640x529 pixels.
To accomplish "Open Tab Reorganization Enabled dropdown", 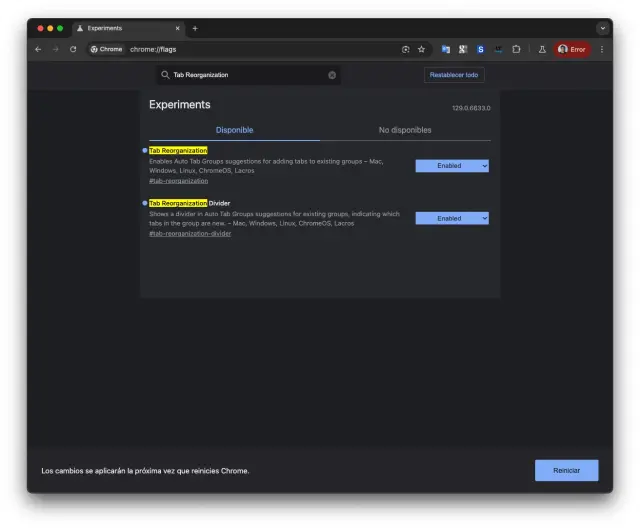I will click(x=452, y=166).
